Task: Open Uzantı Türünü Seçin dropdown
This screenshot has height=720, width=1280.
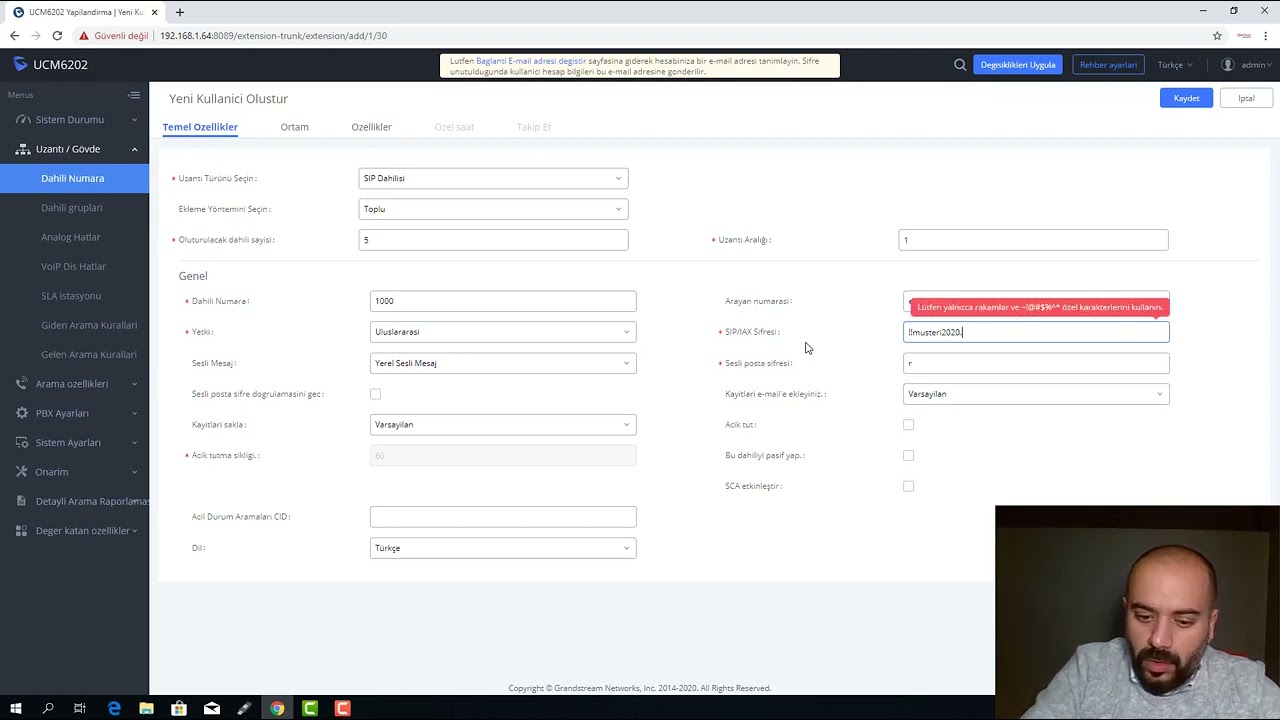Action: click(x=493, y=178)
